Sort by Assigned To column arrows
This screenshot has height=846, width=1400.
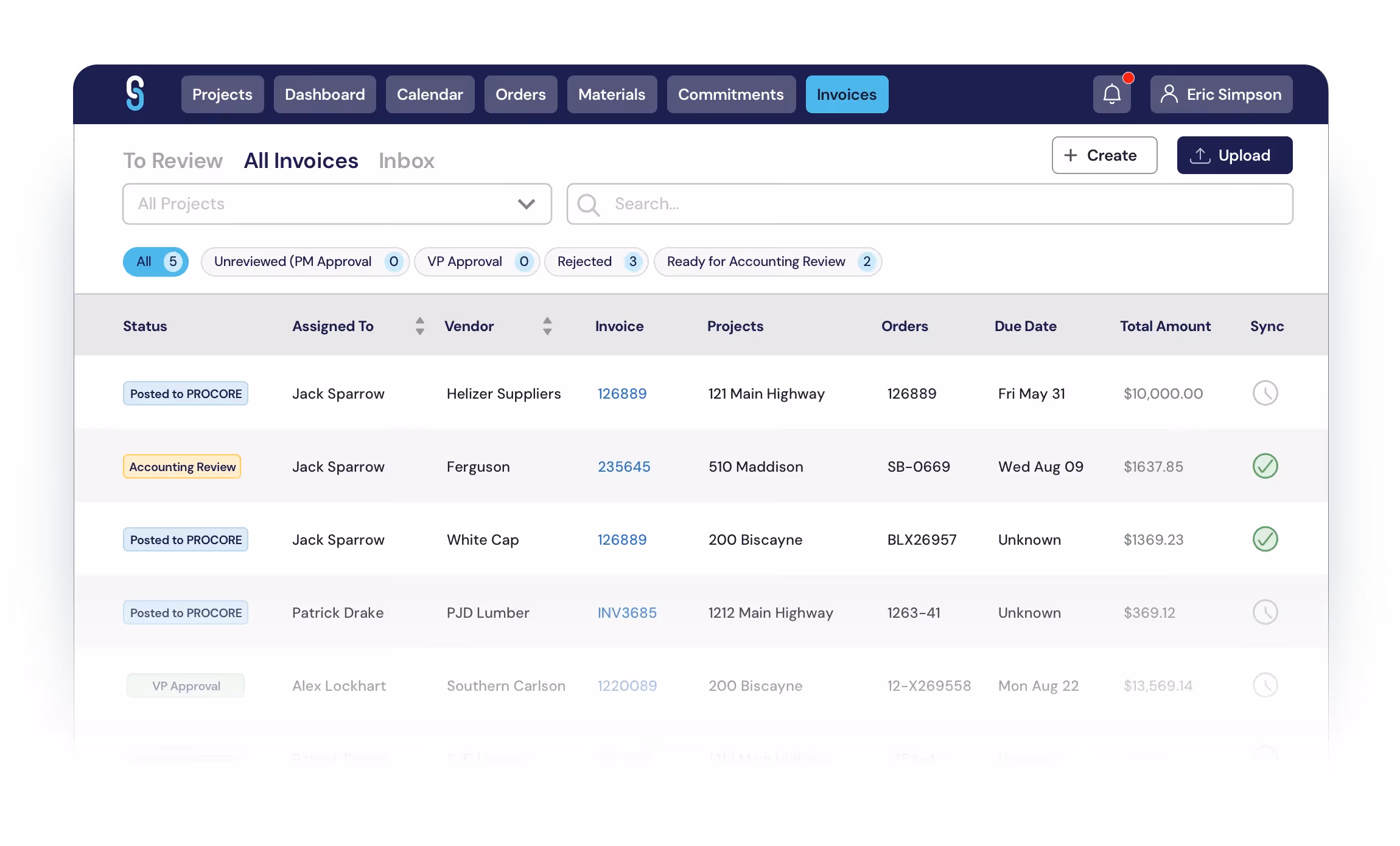(419, 326)
